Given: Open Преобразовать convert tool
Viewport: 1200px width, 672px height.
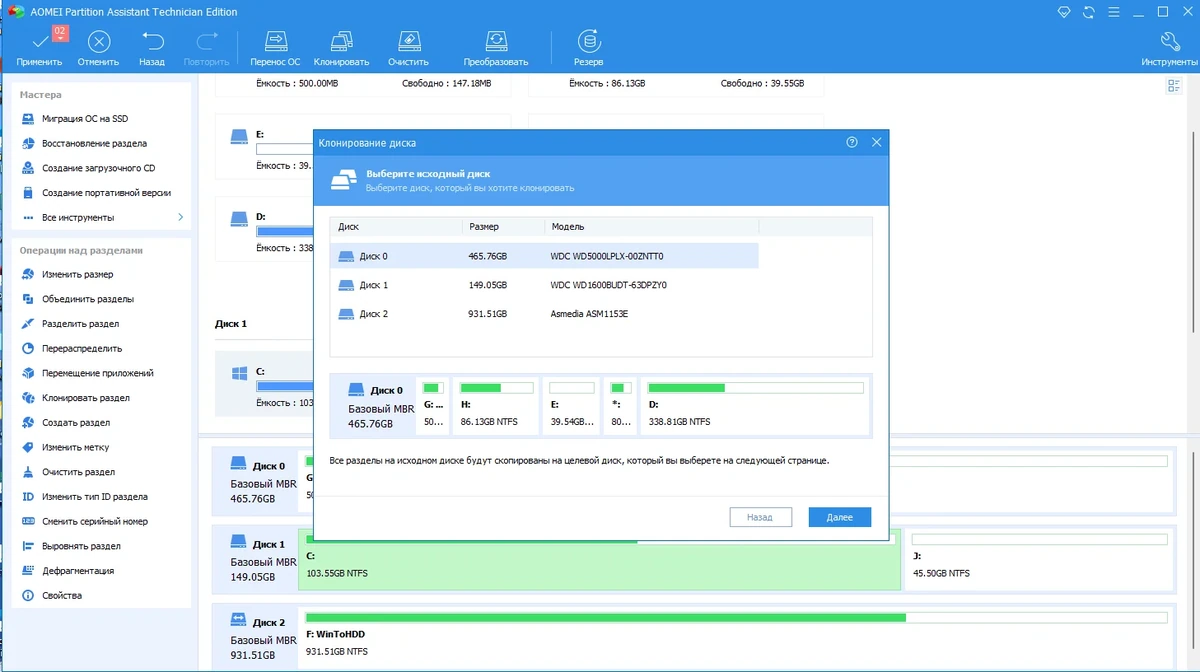Looking at the screenshot, I should click(495, 47).
